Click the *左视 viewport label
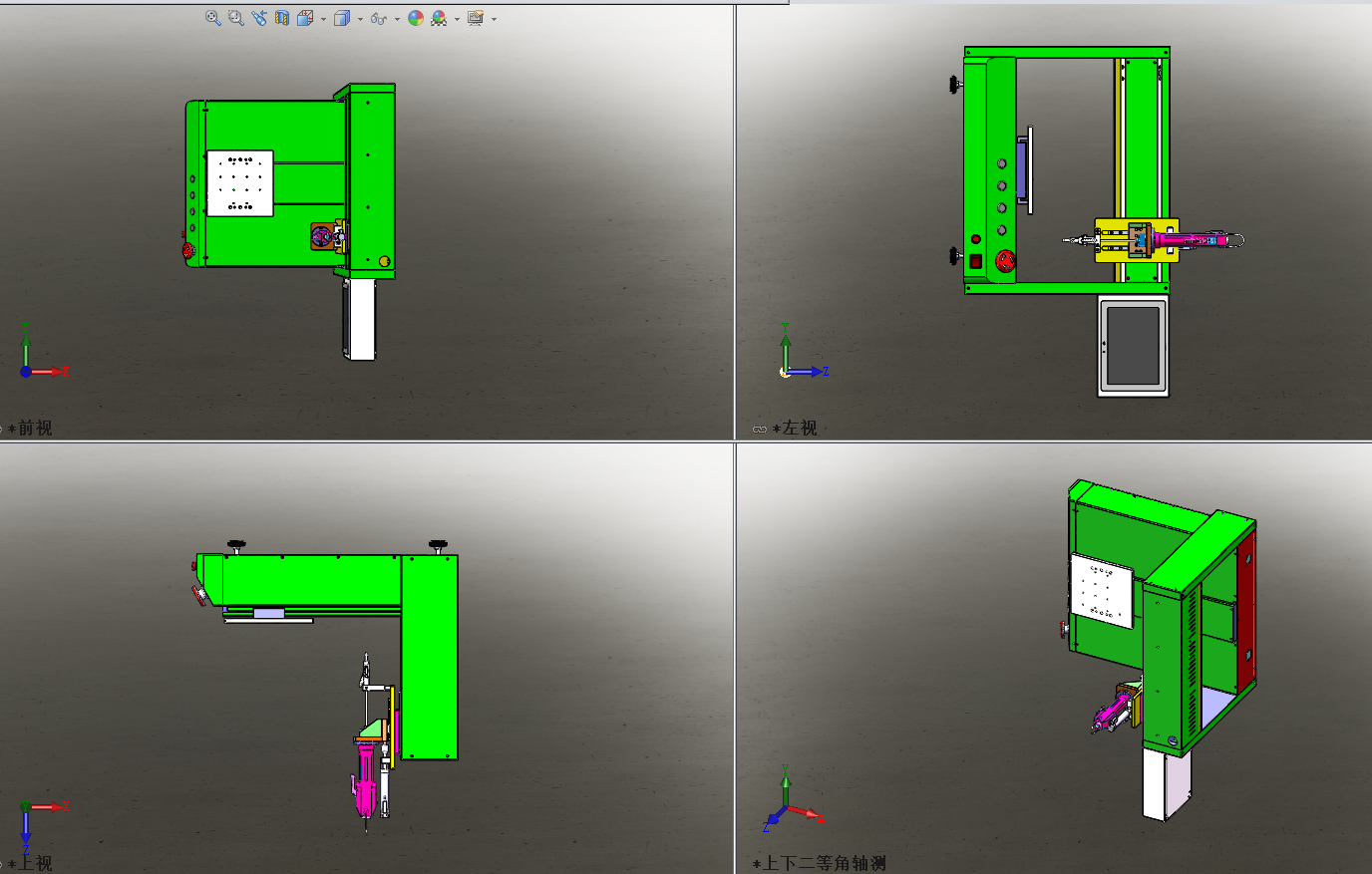Screen dimensions: 1372x874 point(795,428)
